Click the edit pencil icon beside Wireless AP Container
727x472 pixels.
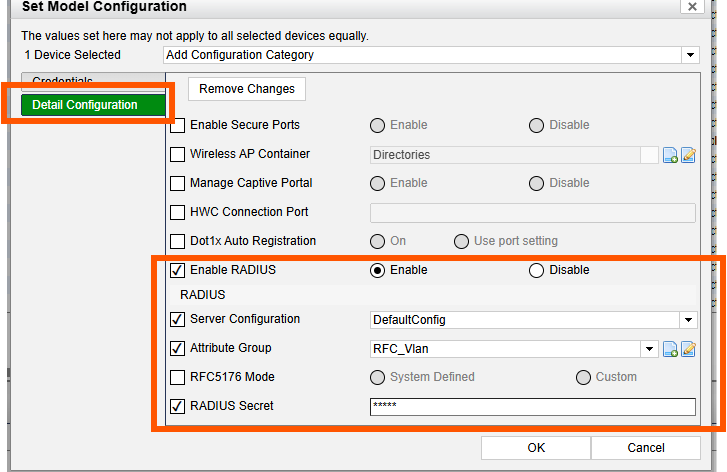689,155
